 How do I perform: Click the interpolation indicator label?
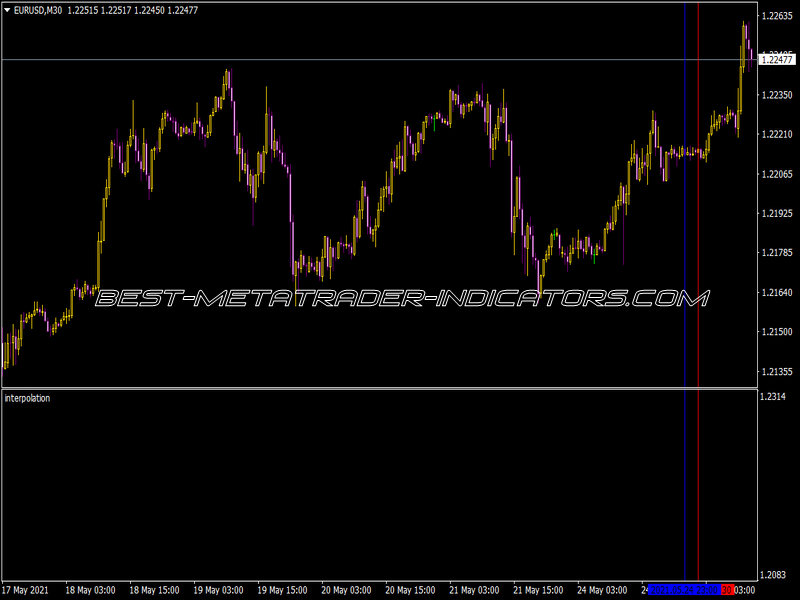(28, 398)
